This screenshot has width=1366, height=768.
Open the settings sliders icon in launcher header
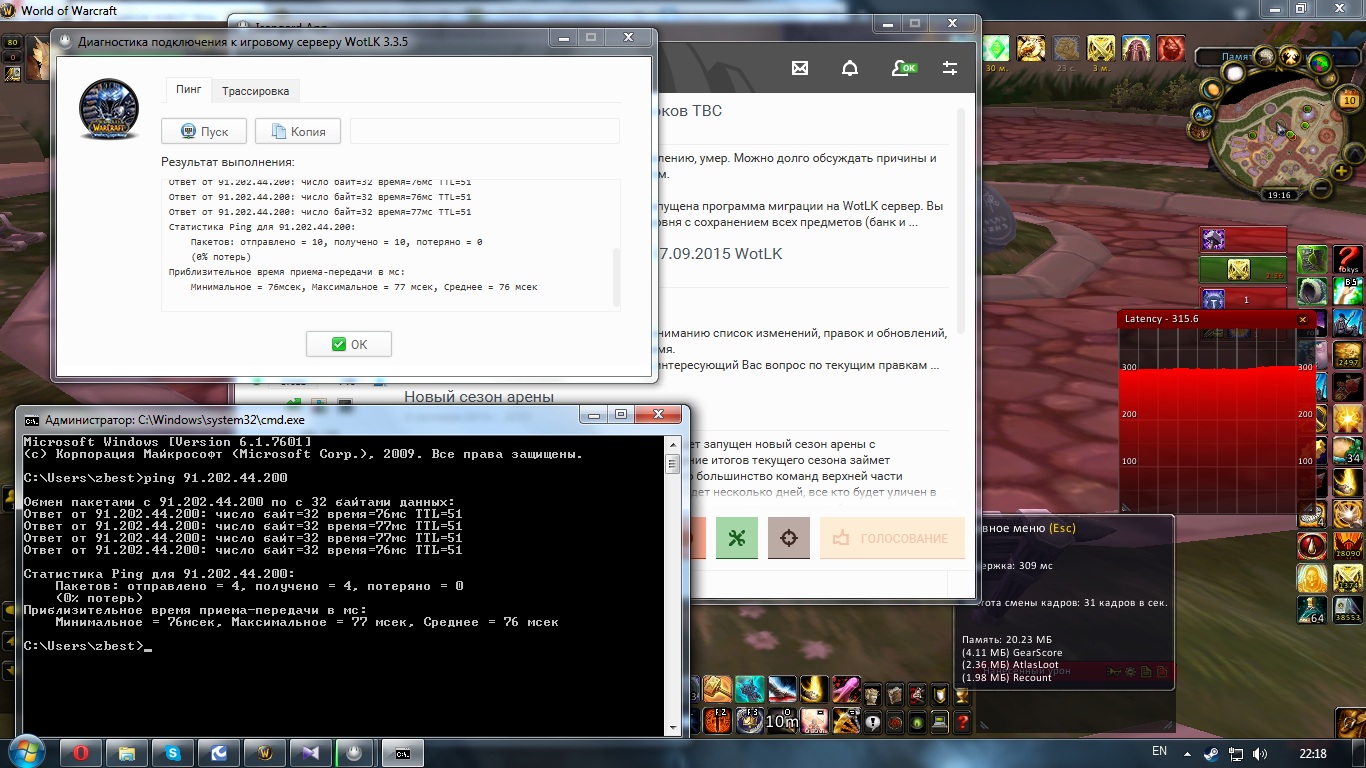[950, 68]
